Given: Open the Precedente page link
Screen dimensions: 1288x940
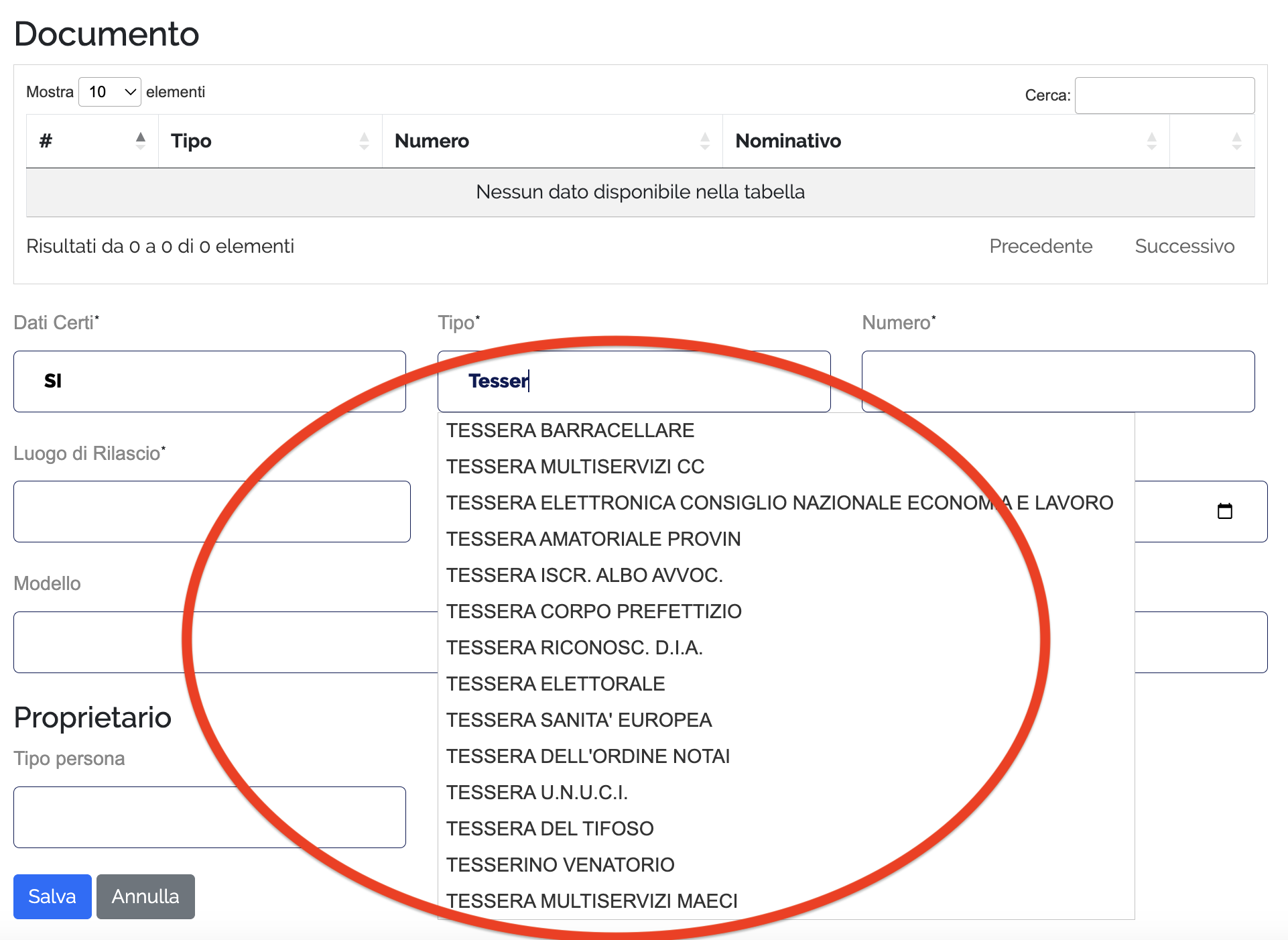Looking at the screenshot, I should pos(1040,246).
